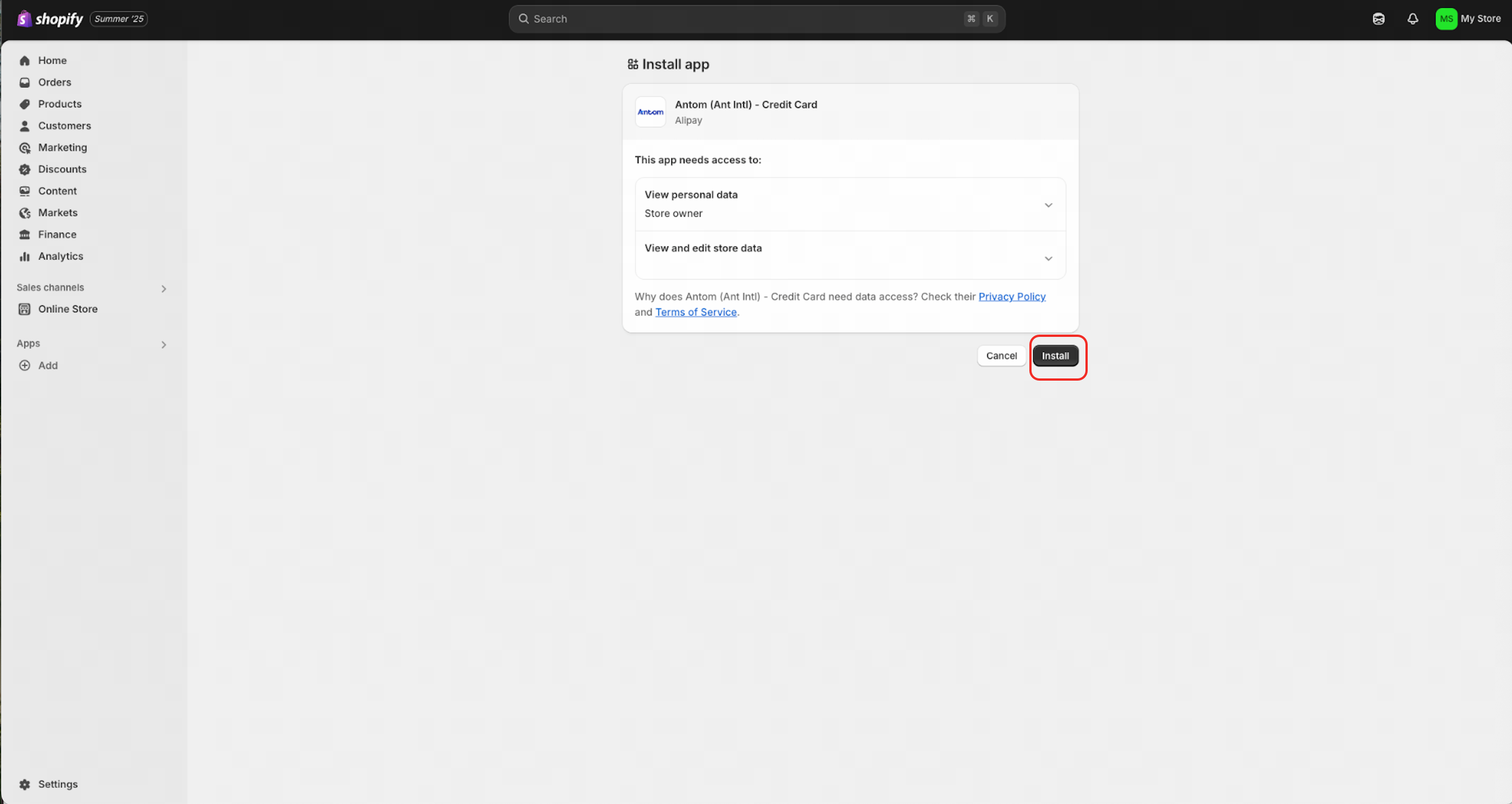Click the Antom app logo

[x=650, y=112]
